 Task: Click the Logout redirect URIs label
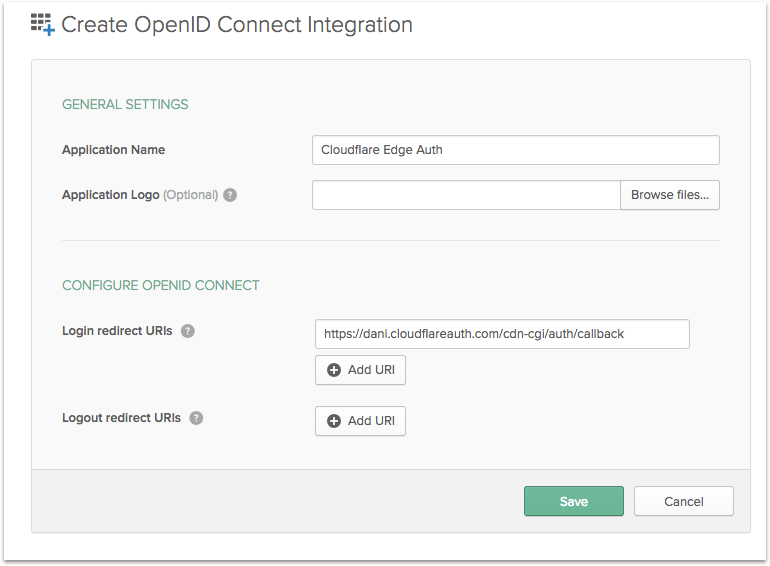point(121,418)
